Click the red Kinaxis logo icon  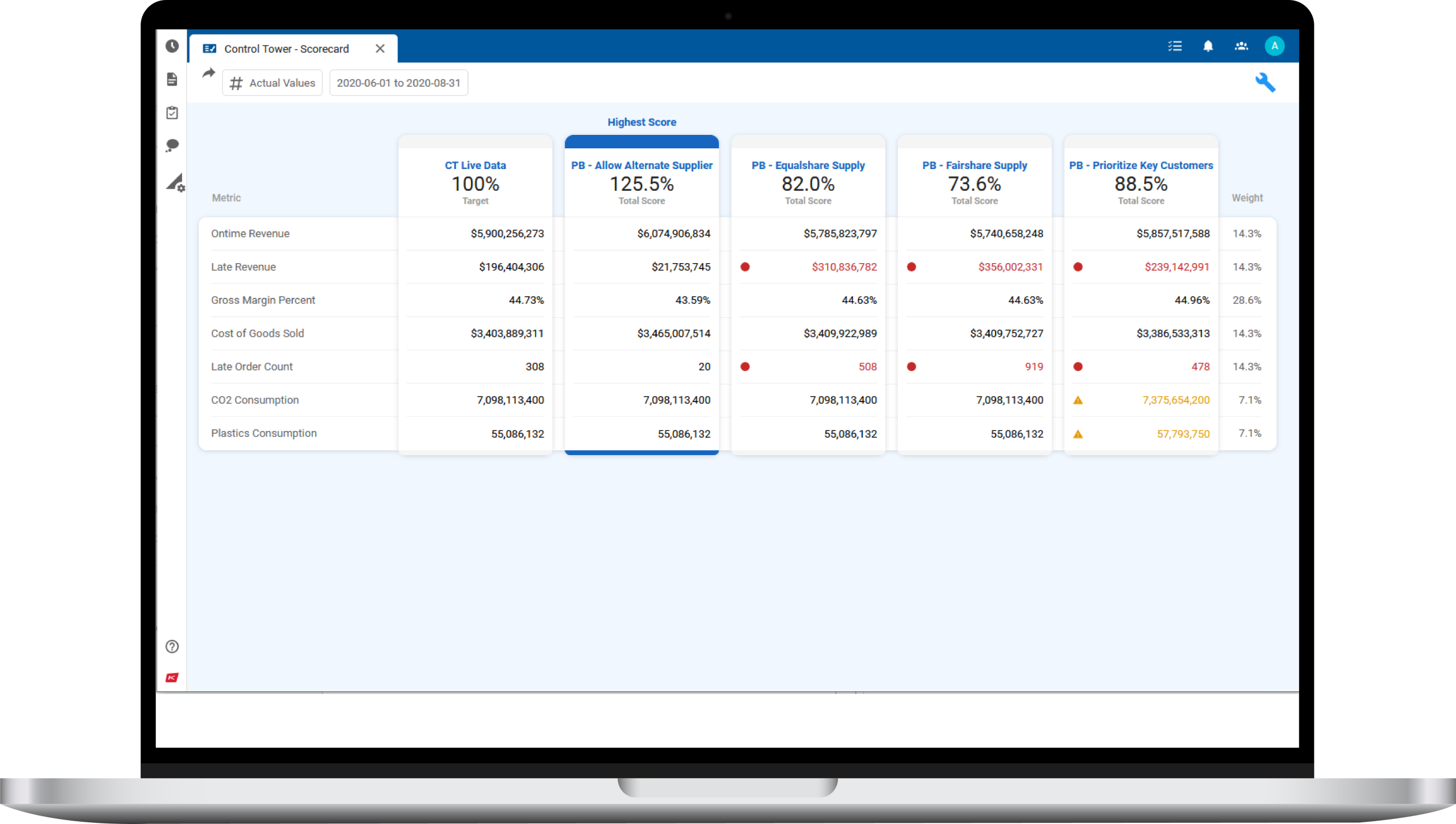[172, 677]
